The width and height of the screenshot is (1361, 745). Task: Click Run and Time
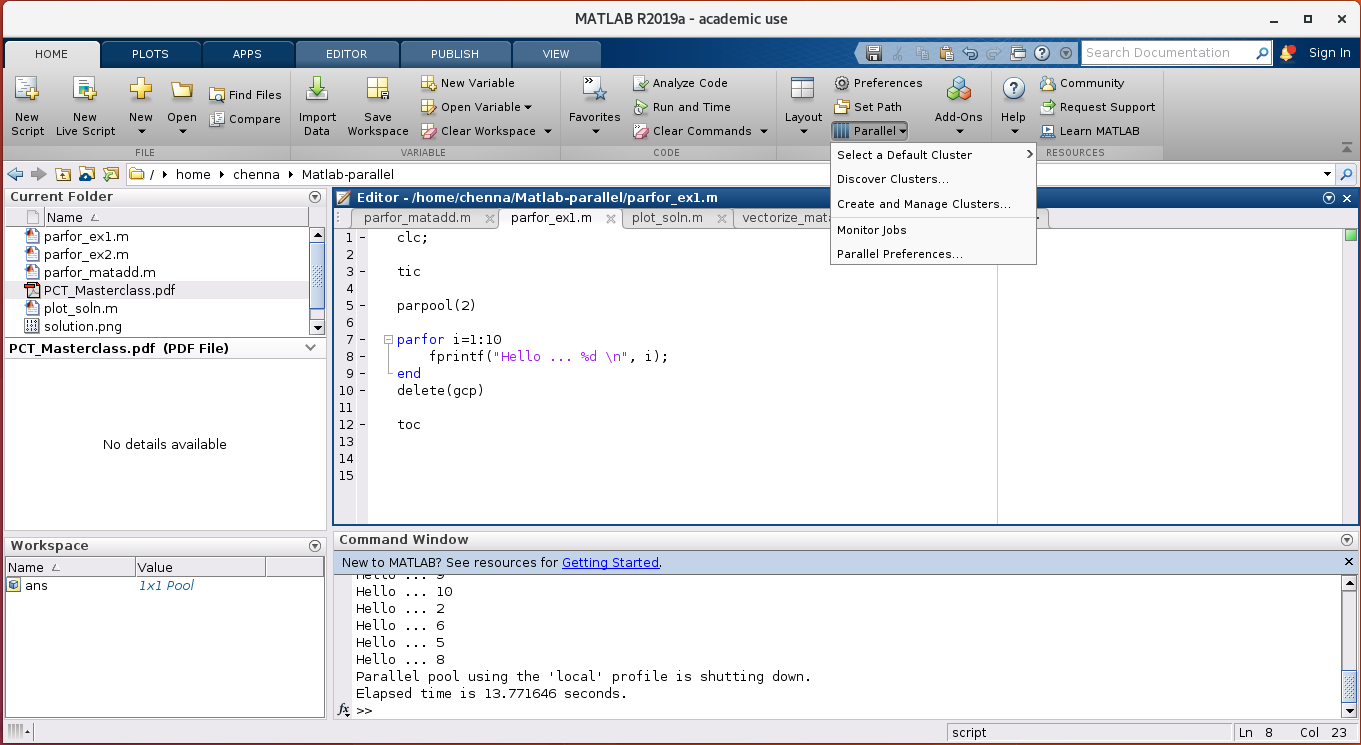tap(681, 107)
